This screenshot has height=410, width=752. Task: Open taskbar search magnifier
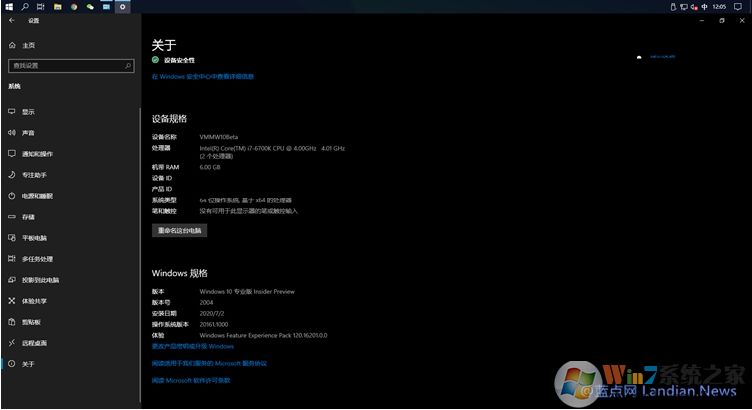point(25,7)
